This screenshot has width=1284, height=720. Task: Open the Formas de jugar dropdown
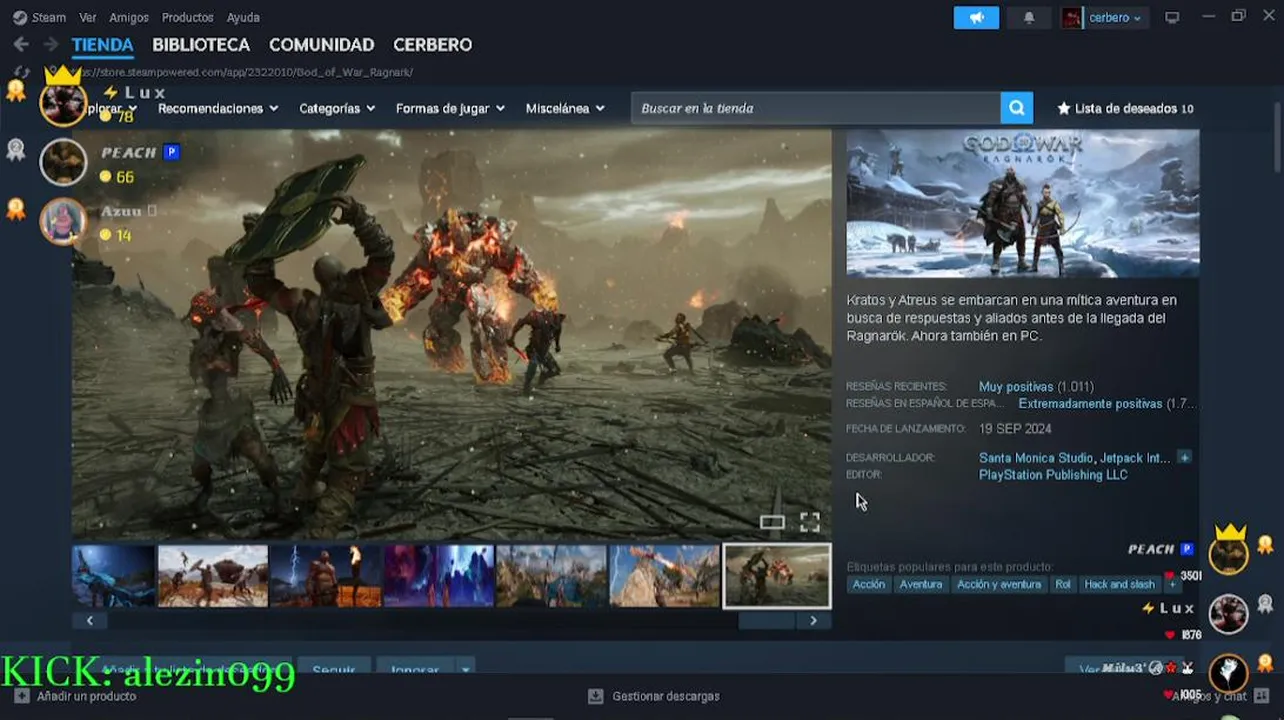(450, 108)
